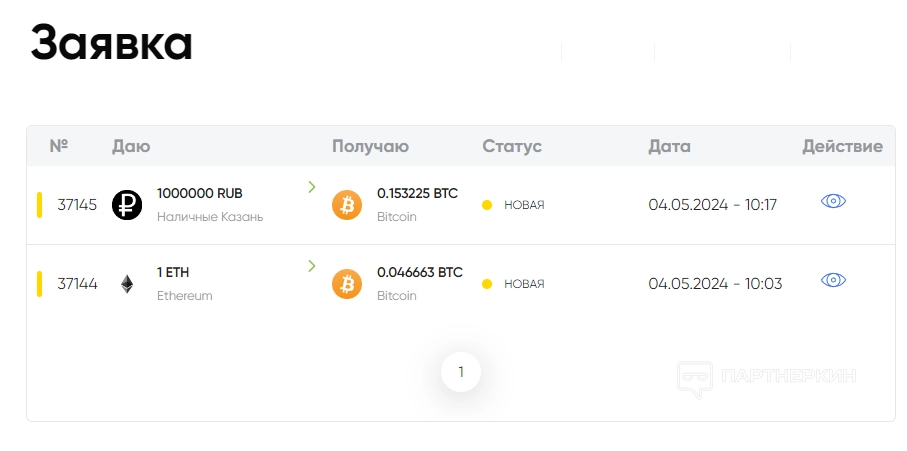Click yellow status dot for order 37145
This screenshot has height=451, width=907.
pyautogui.click(x=487, y=205)
